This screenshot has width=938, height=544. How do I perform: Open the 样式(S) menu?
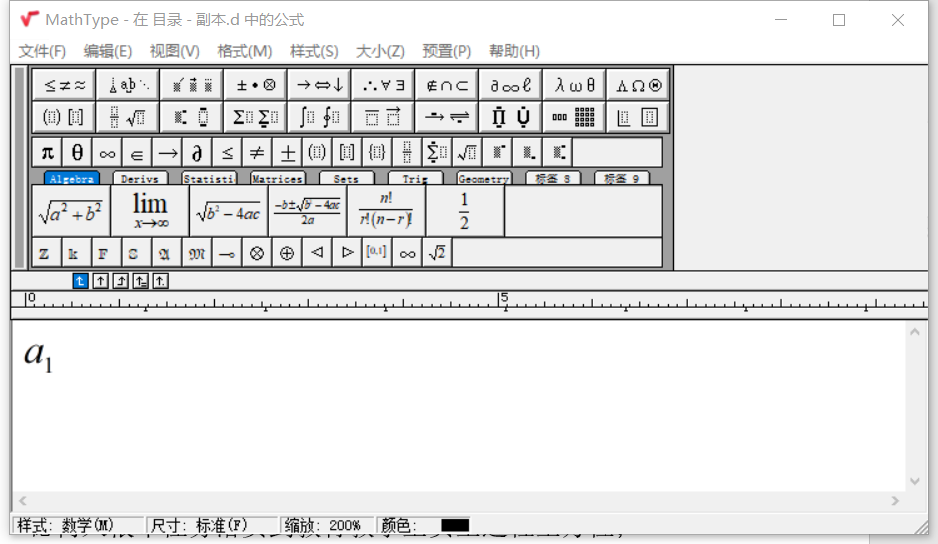pyautogui.click(x=314, y=51)
